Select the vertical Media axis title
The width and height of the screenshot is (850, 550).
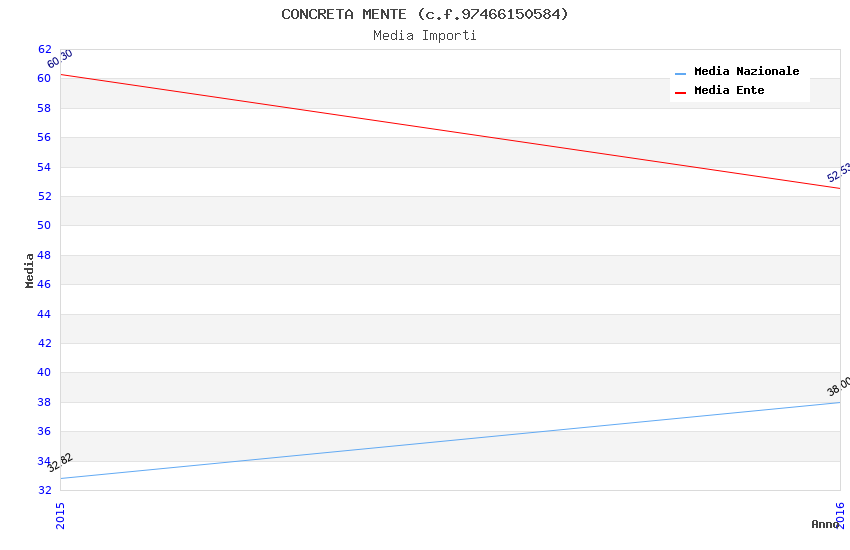click(30, 270)
